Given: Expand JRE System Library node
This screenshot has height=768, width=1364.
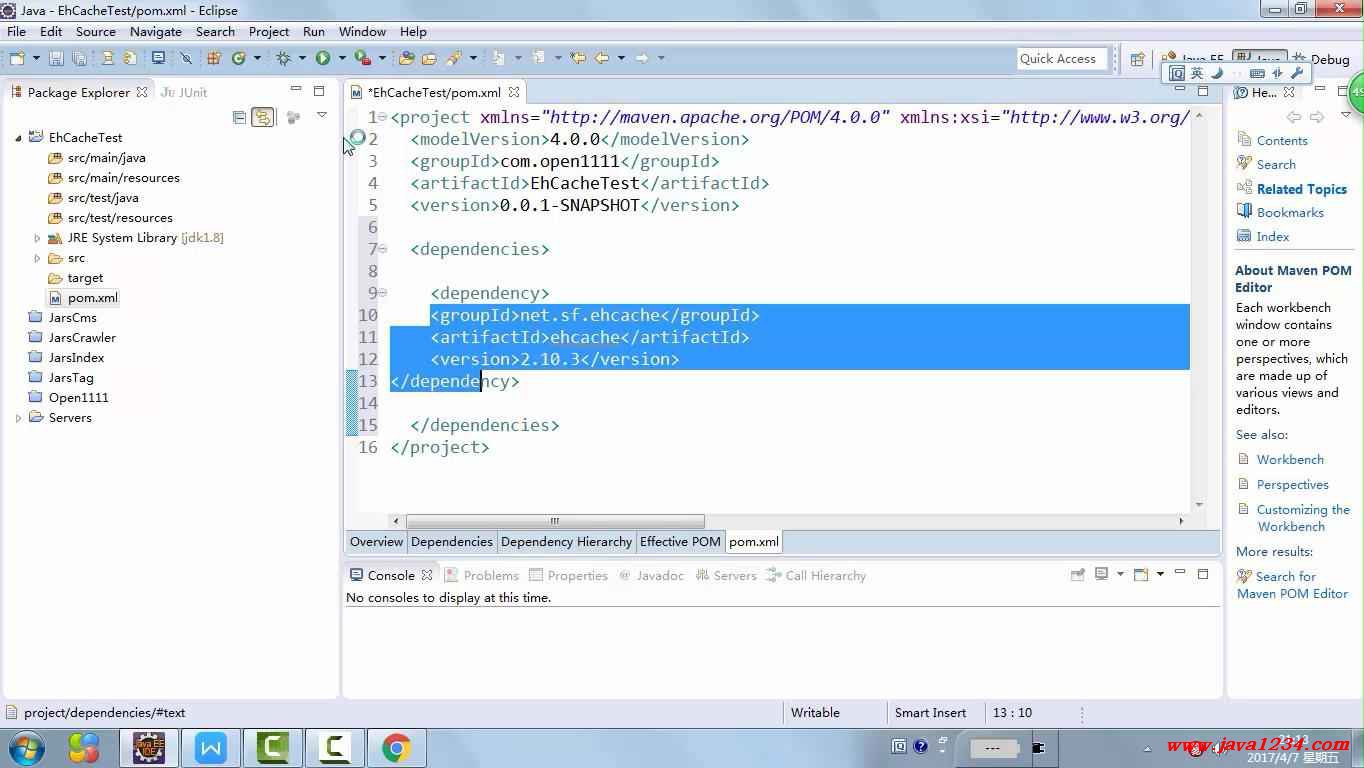Looking at the screenshot, I should point(37,238).
